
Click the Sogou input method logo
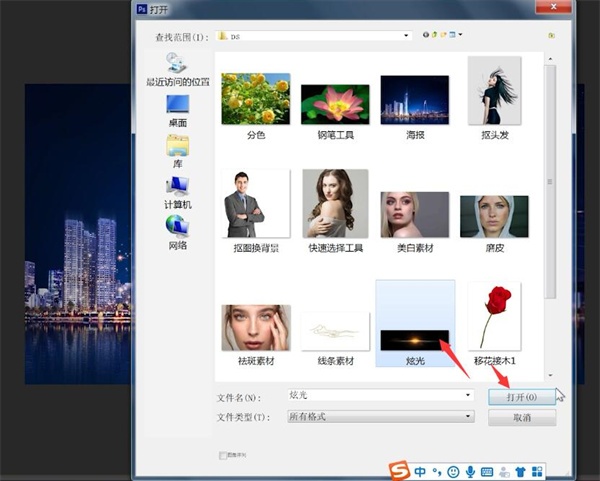[x=400, y=471]
